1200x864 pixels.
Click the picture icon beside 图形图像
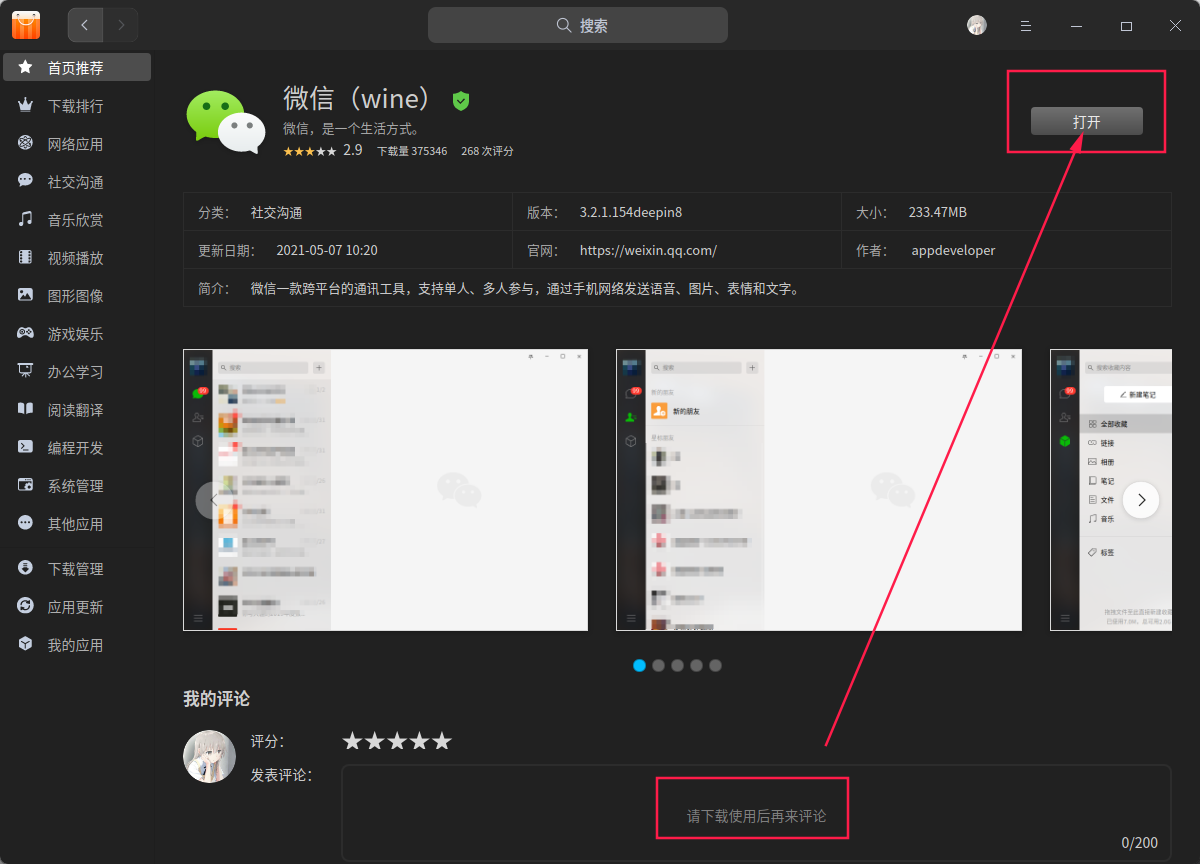(25, 295)
